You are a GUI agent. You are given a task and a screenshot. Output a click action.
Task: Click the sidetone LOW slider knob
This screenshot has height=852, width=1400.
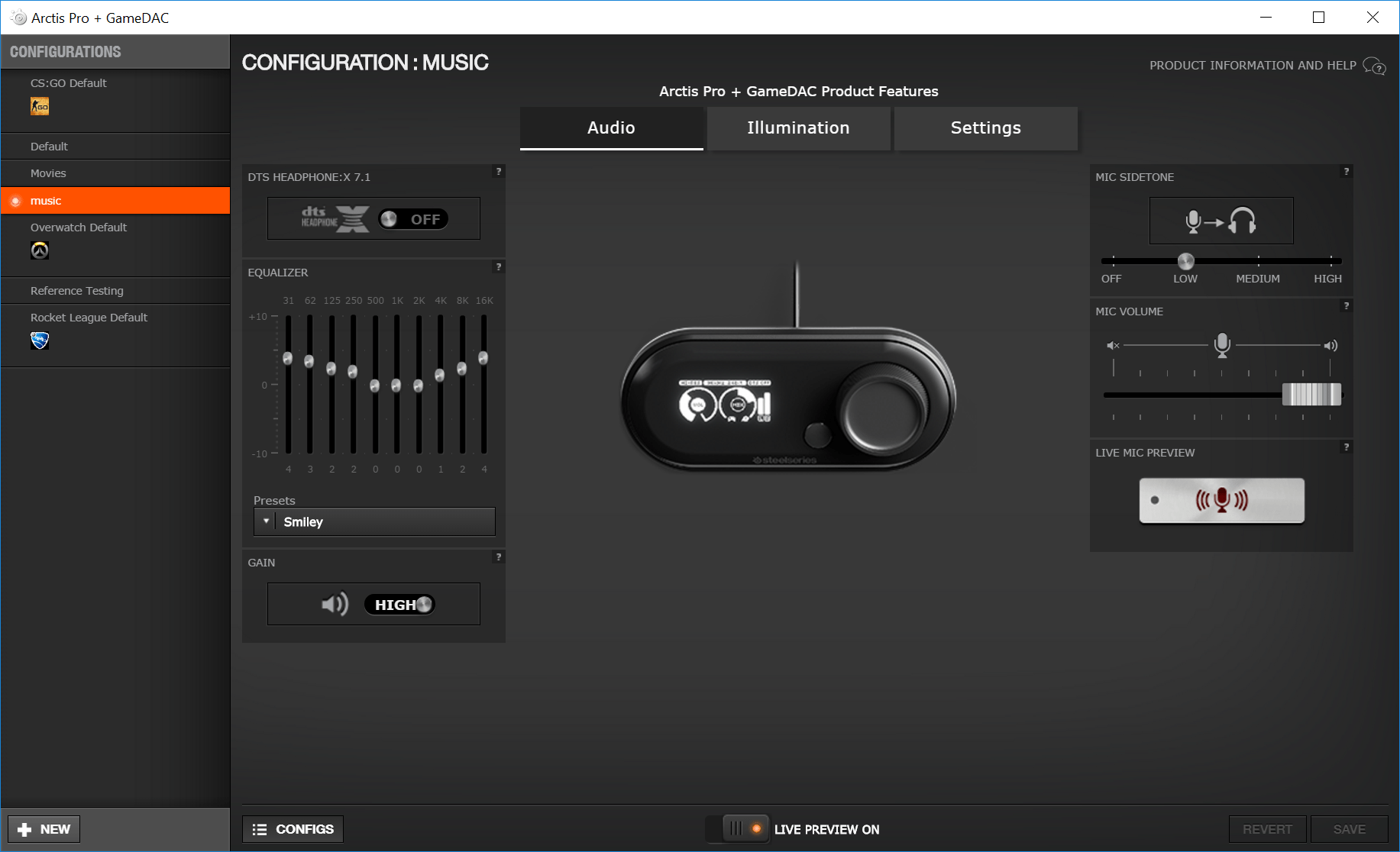(1186, 261)
